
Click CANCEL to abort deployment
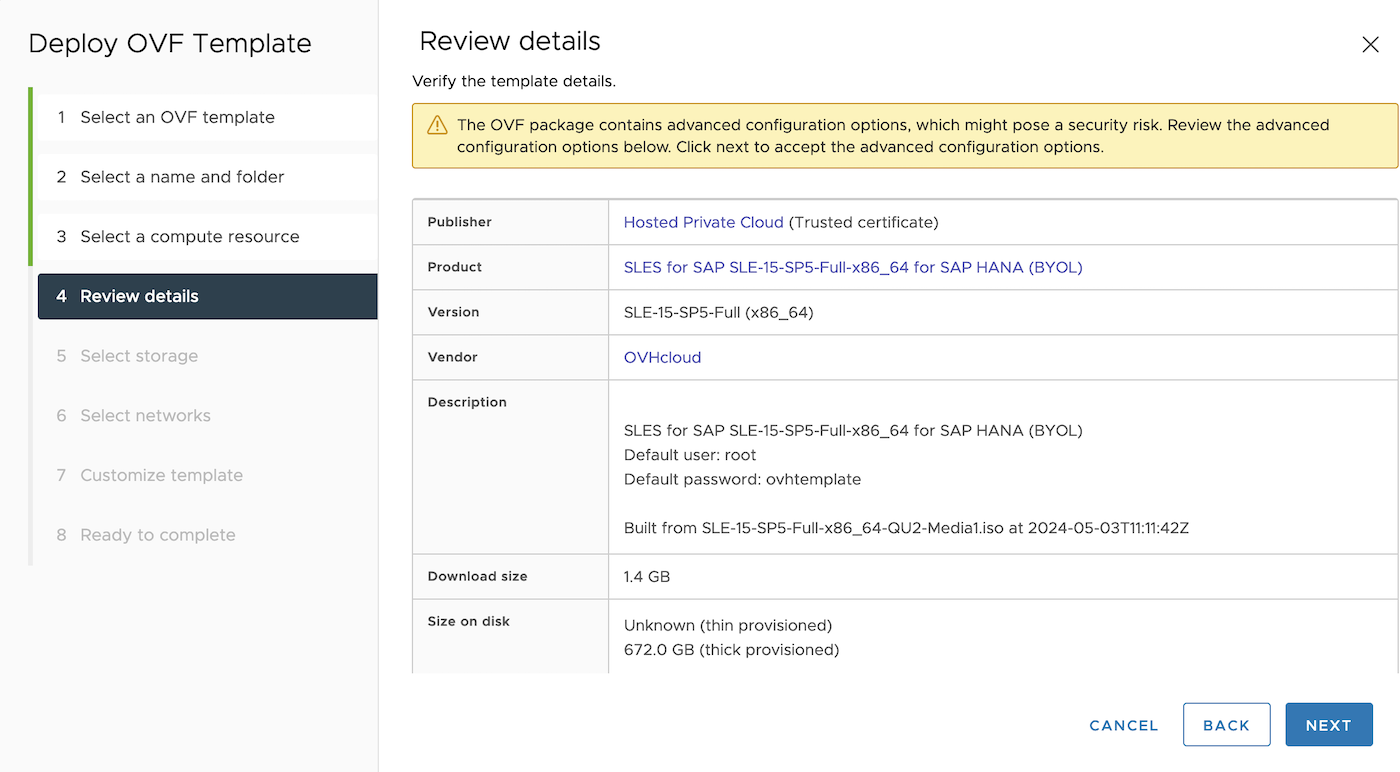coord(1123,724)
